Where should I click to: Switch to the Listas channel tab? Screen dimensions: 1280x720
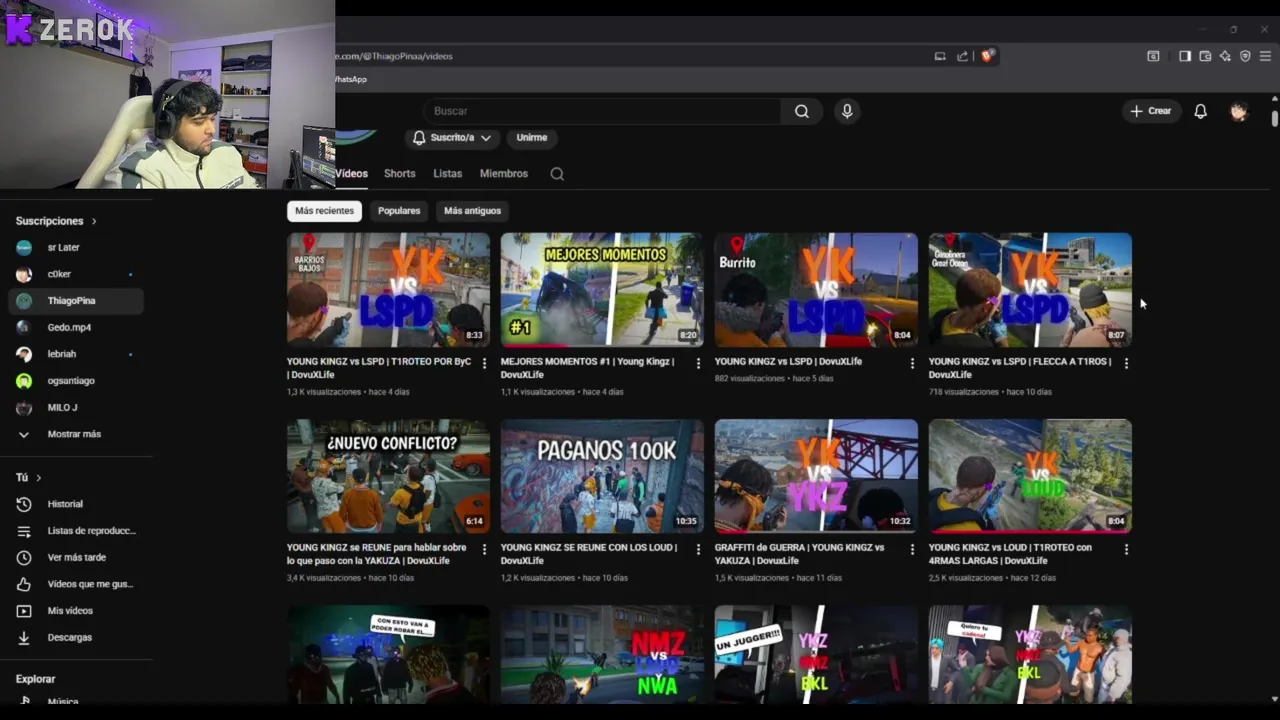(x=447, y=174)
